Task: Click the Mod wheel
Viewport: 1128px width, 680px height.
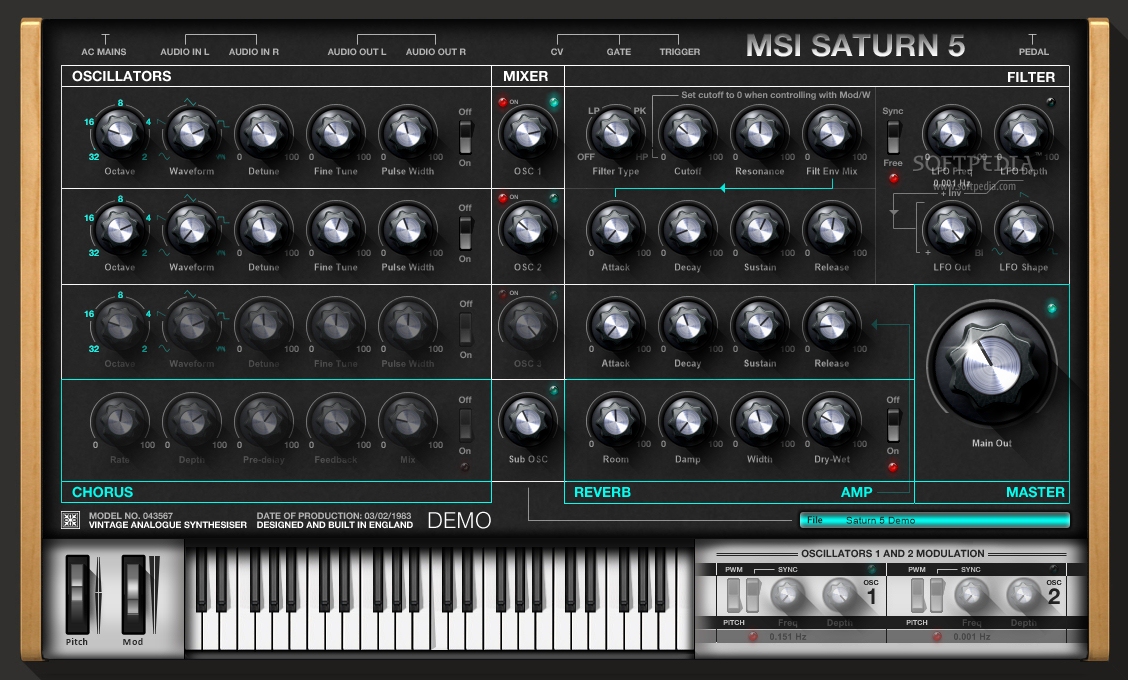Action: pyautogui.click(x=133, y=594)
